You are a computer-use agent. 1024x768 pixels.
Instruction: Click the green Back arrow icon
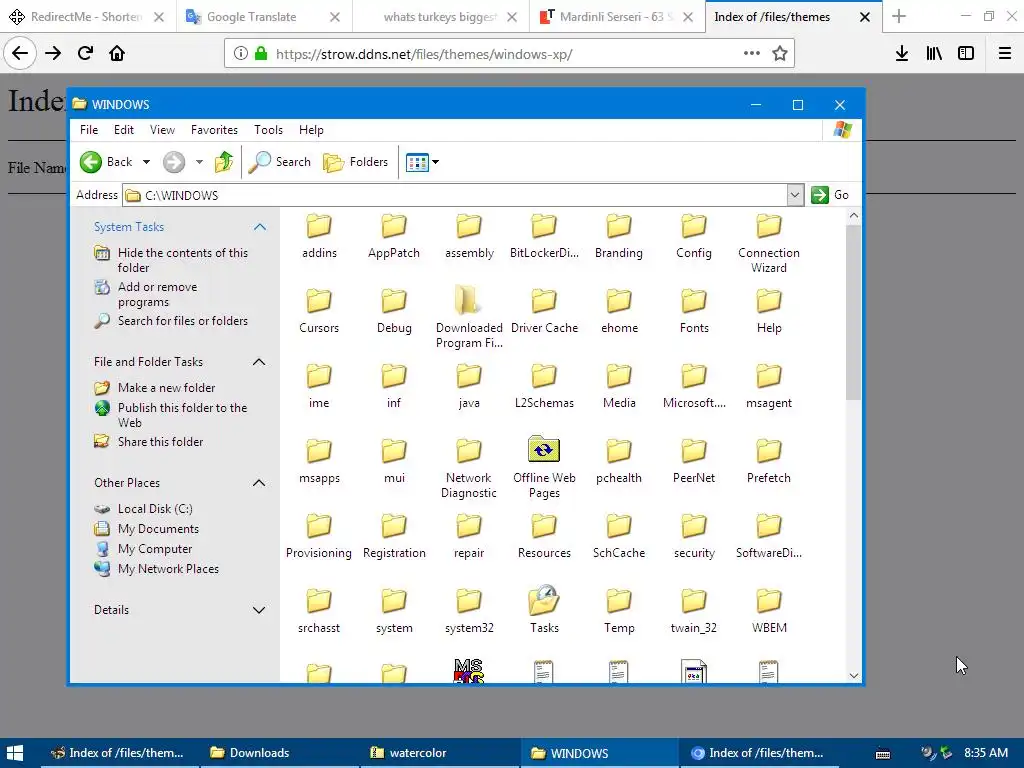click(x=91, y=162)
